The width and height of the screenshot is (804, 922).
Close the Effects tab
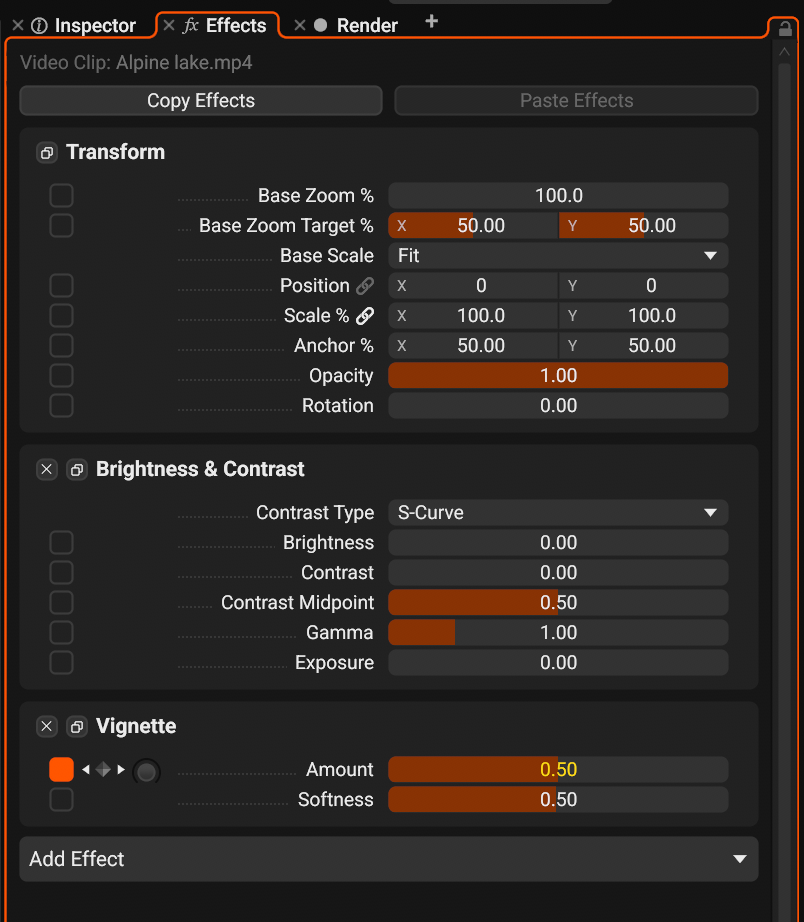[169, 25]
